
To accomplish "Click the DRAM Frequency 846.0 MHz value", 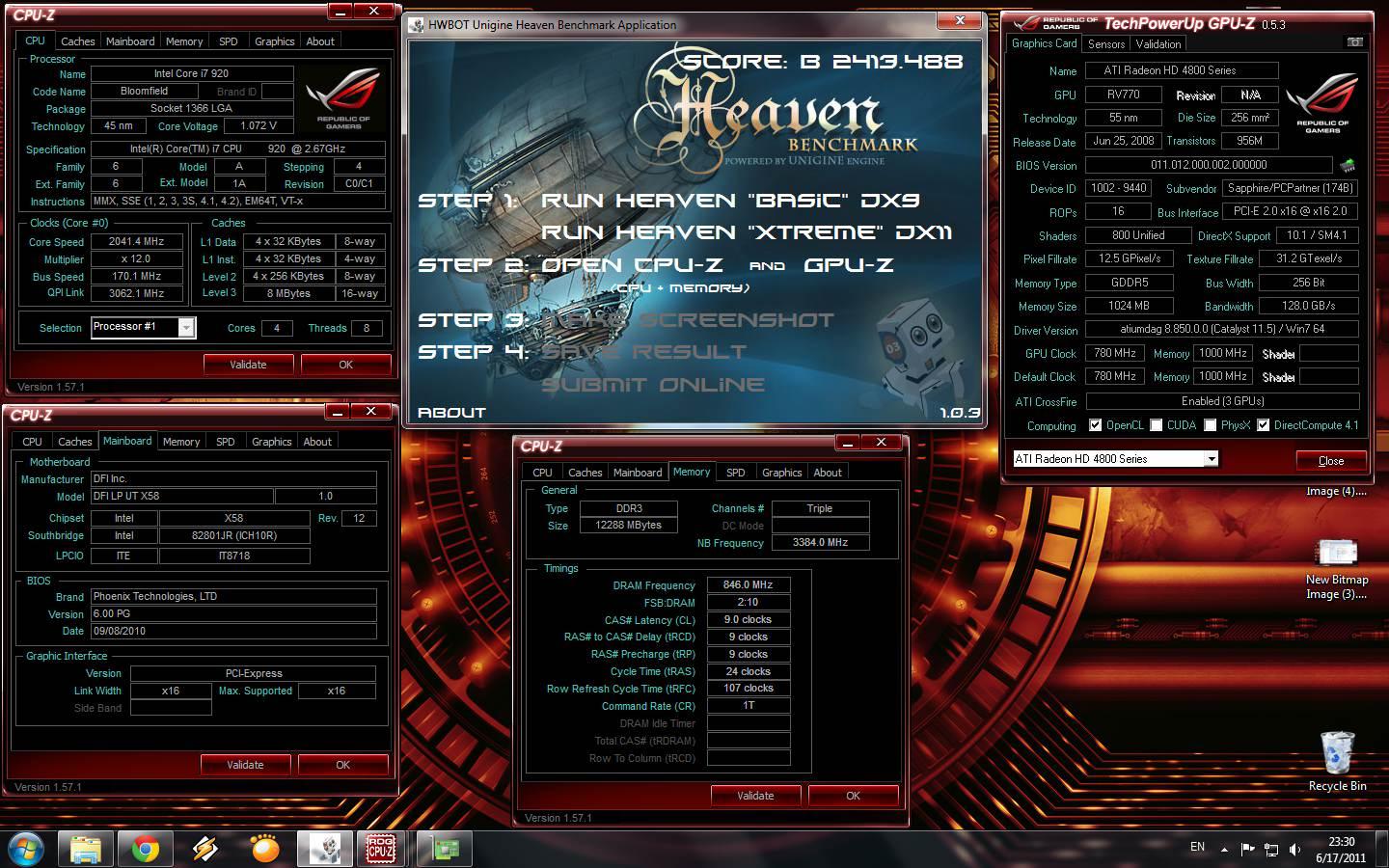I will coord(749,584).
